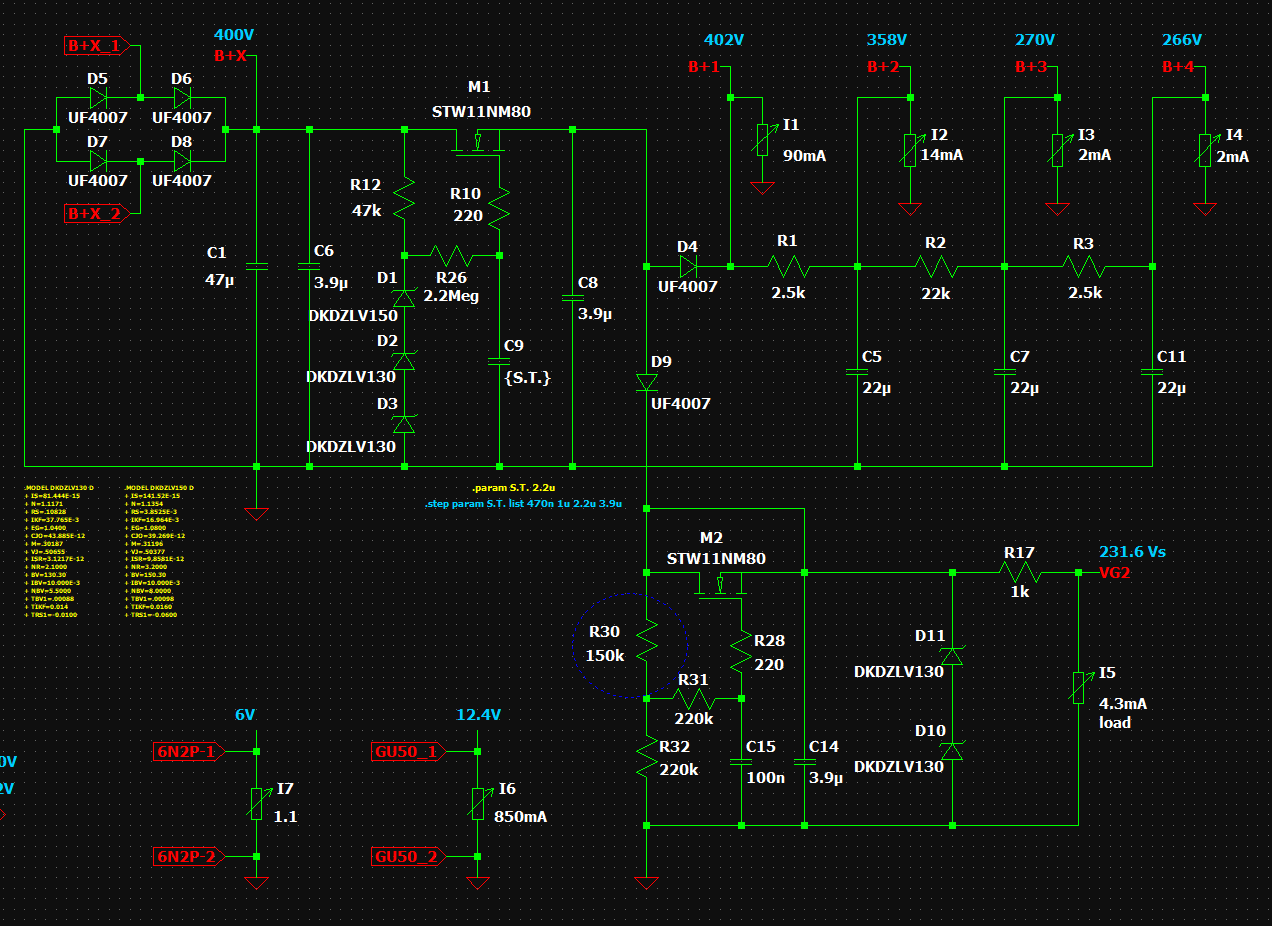
Task: Click the R2 22k resistor symbol
Action: pos(936,267)
